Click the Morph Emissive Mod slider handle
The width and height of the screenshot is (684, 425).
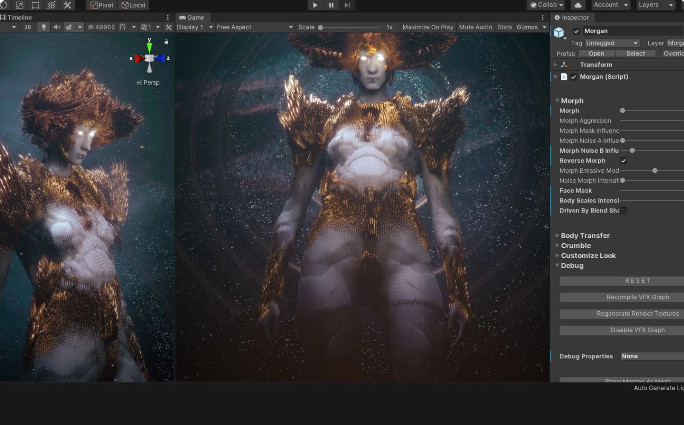pyautogui.click(x=654, y=171)
